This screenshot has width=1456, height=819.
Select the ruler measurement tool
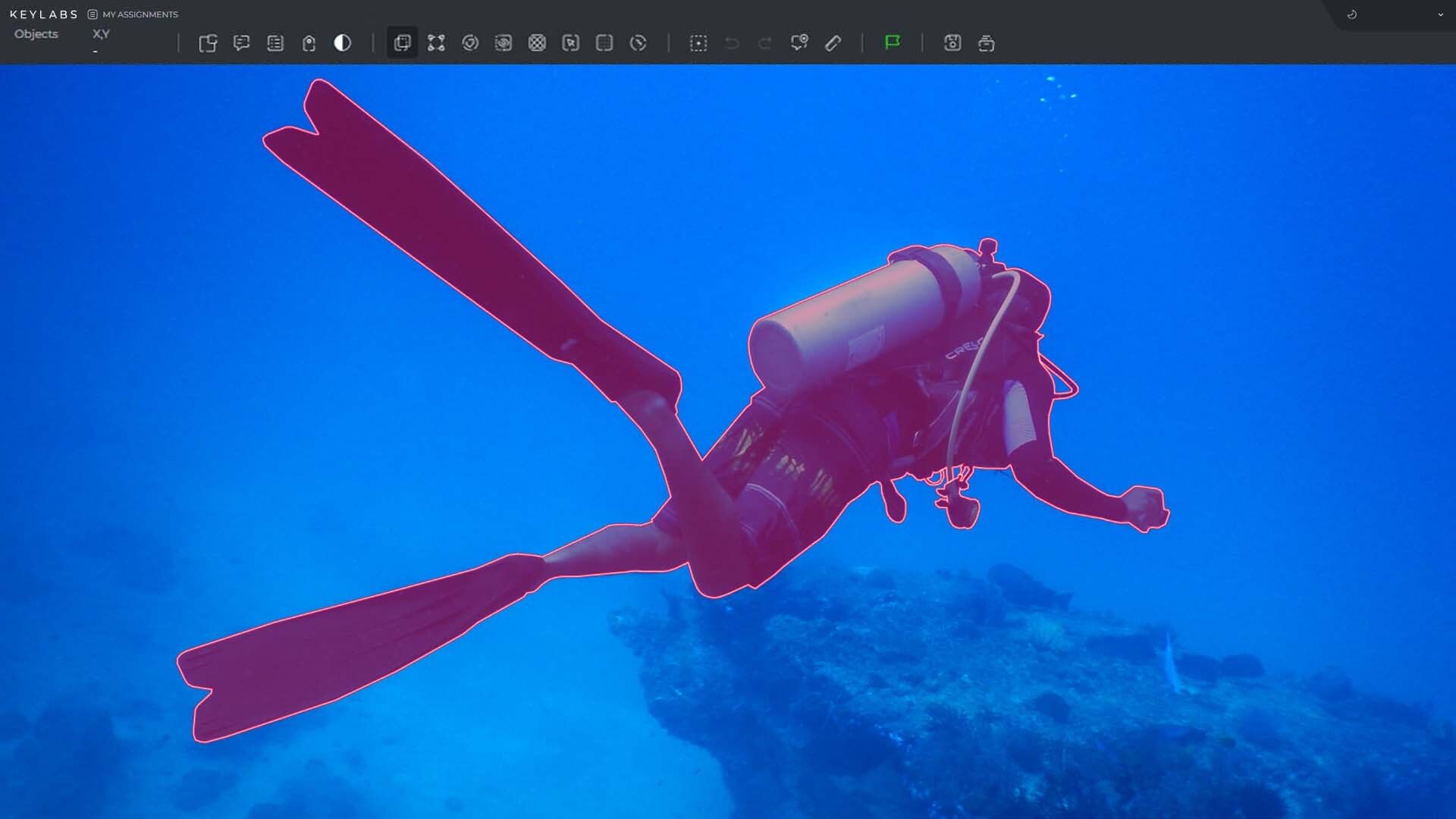point(833,43)
